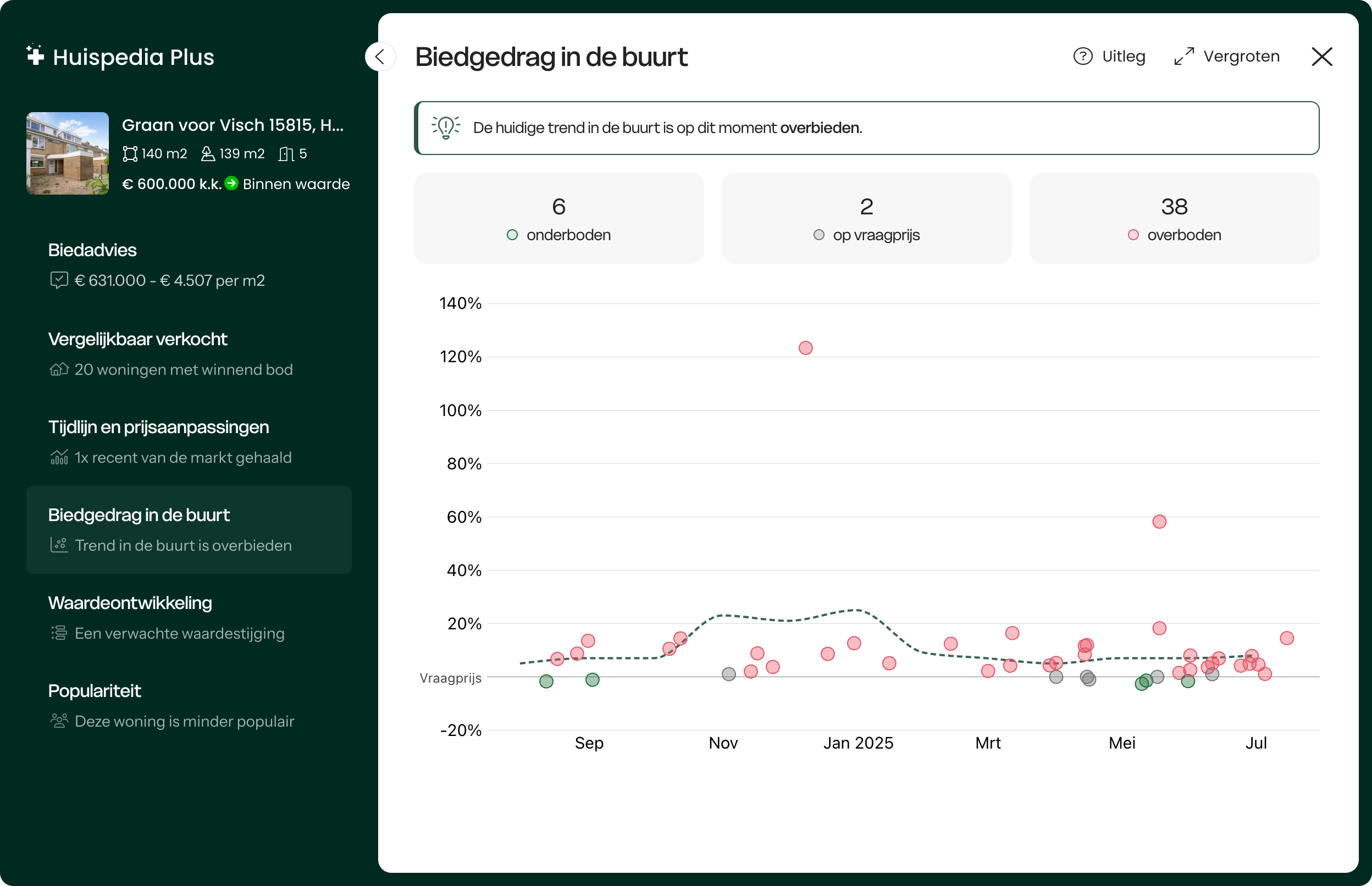
Task: Close the Biedgedrag panel with X
Action: (1321, 57)
